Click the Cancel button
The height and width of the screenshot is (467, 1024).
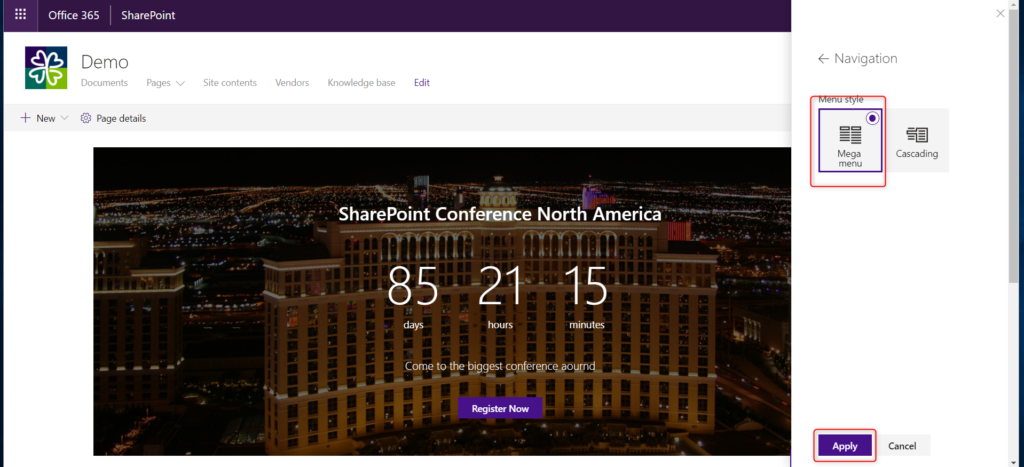pos(902,446)
